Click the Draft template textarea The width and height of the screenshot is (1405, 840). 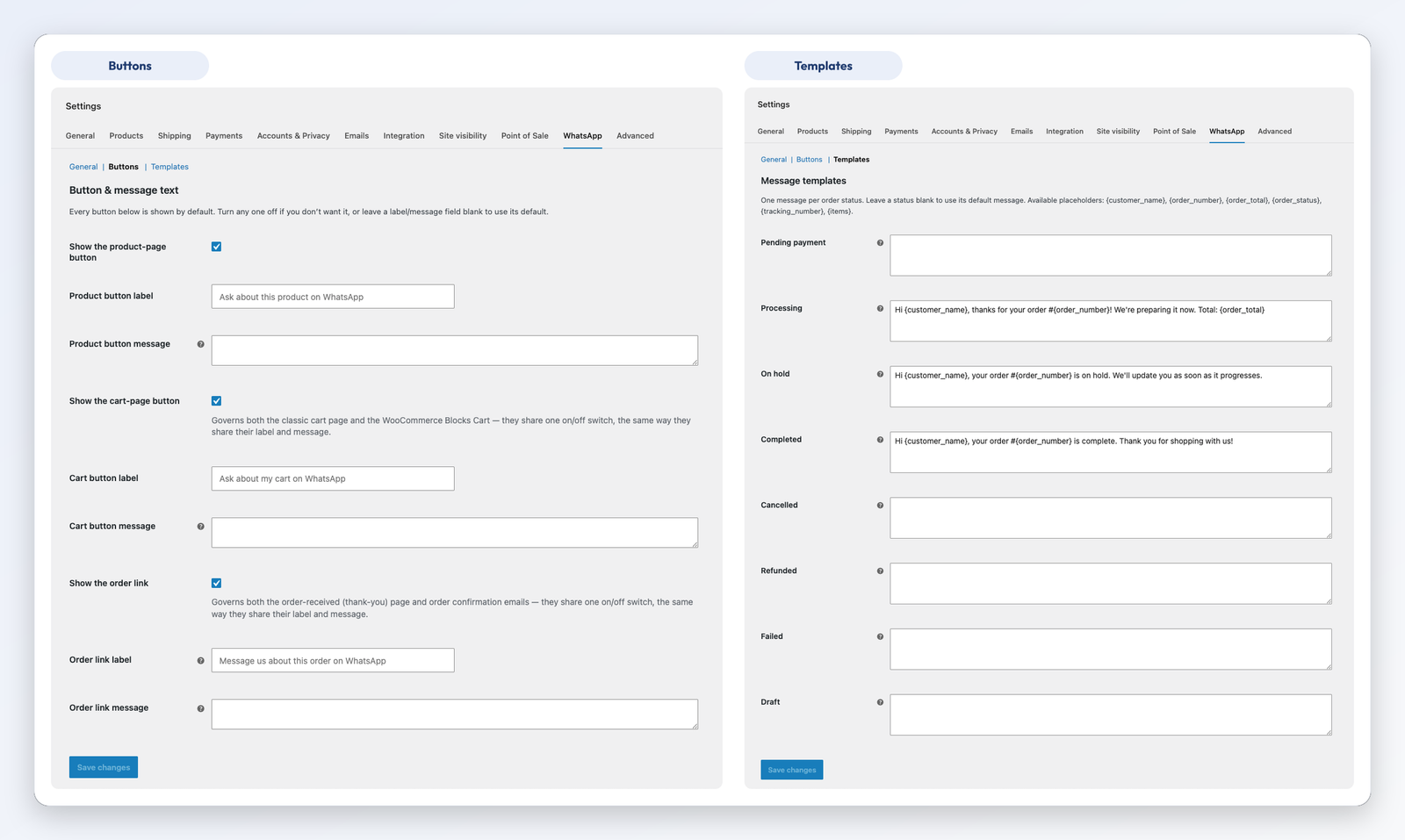tap(1111, 714)
